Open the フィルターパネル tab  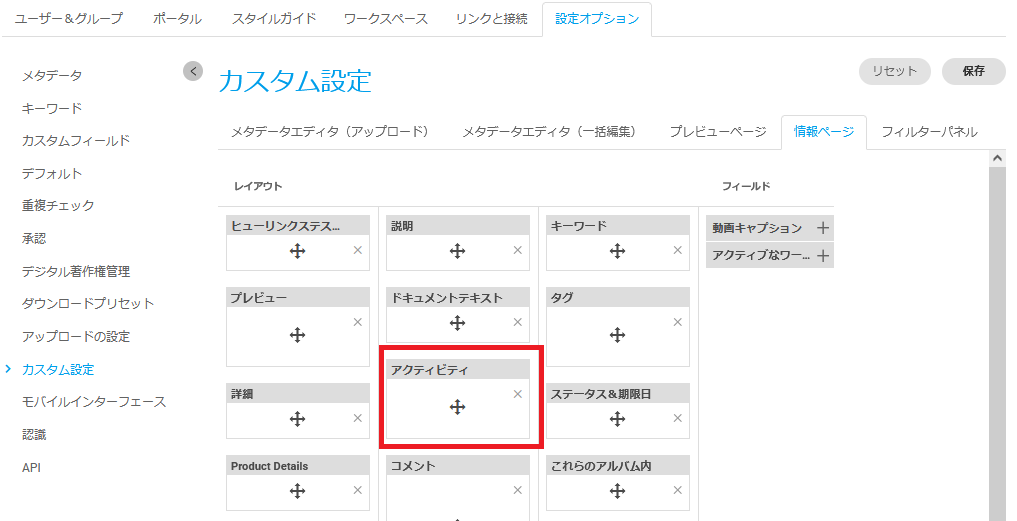point(929,131)
